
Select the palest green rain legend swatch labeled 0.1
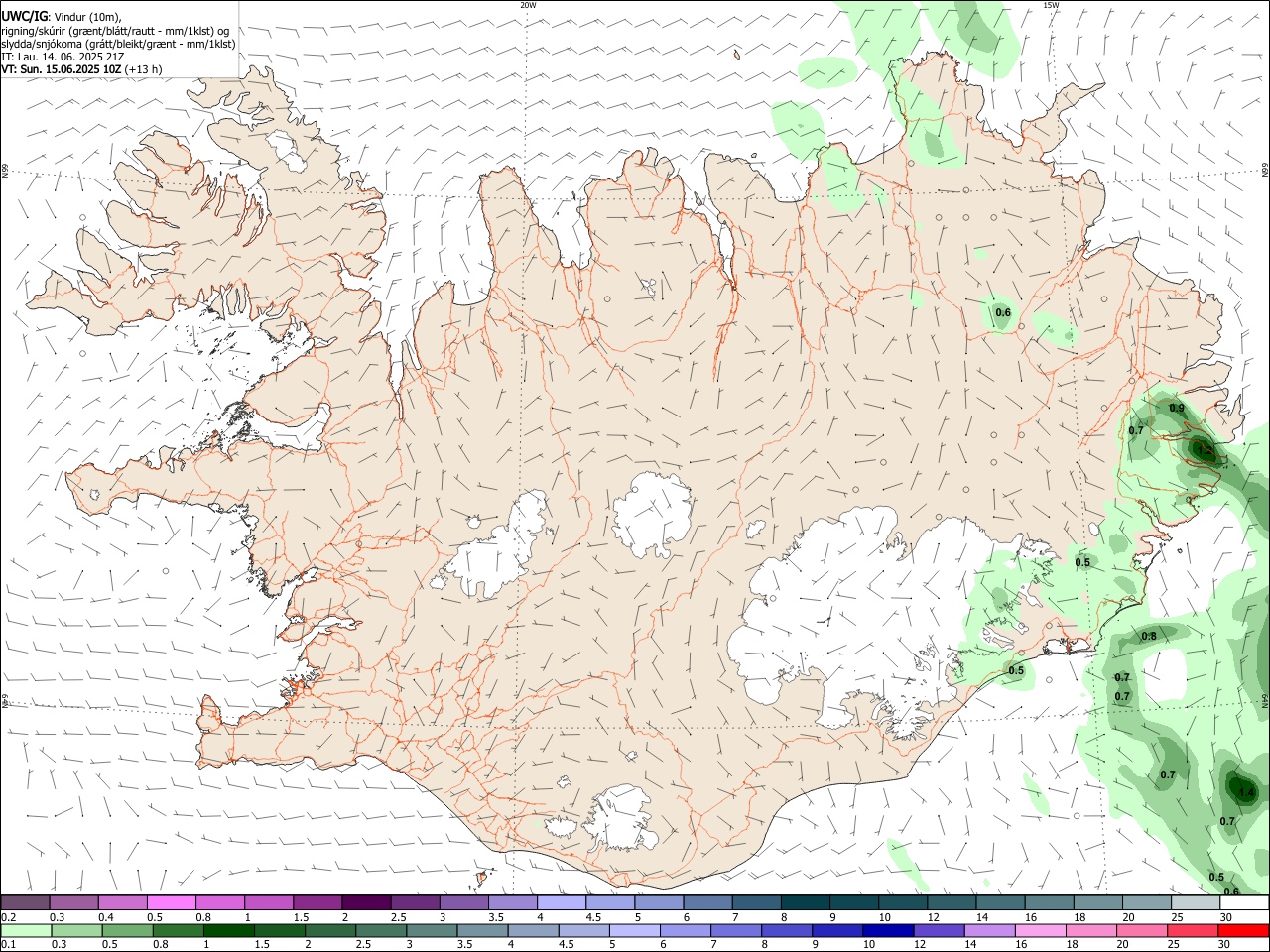click(25, 930)
